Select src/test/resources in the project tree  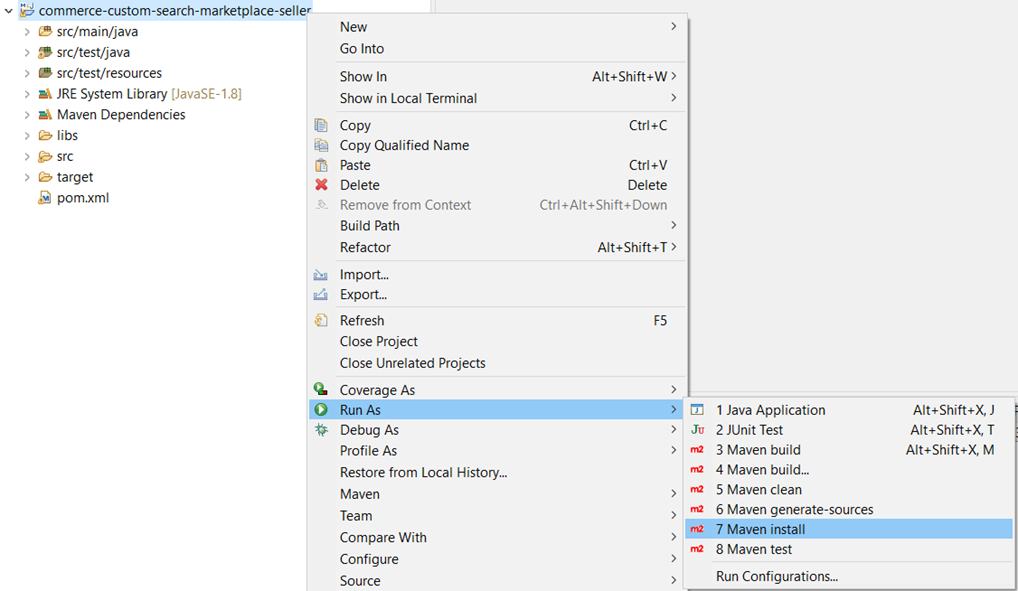[108, 73]
